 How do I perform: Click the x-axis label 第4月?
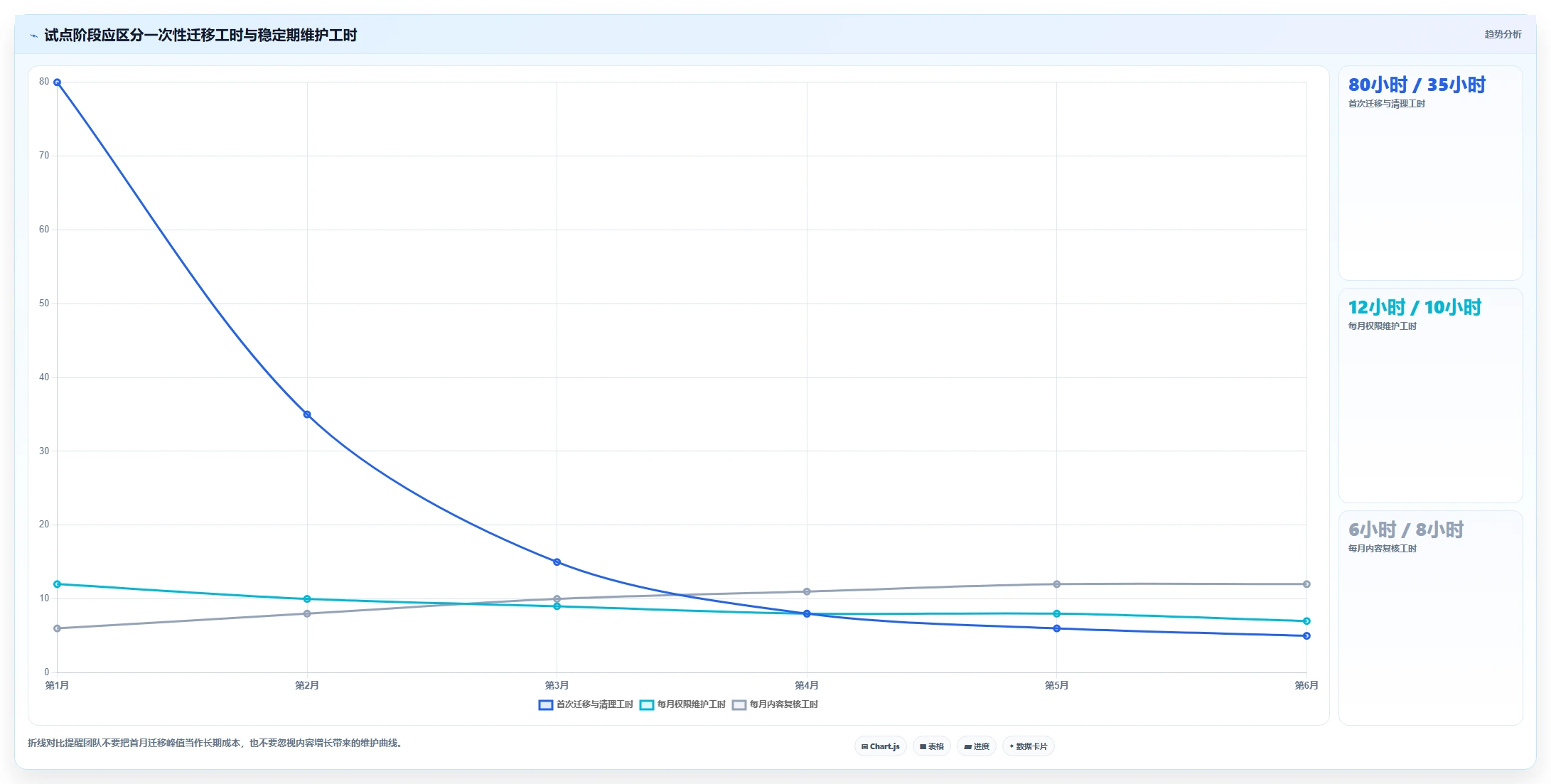coord(807,685)
